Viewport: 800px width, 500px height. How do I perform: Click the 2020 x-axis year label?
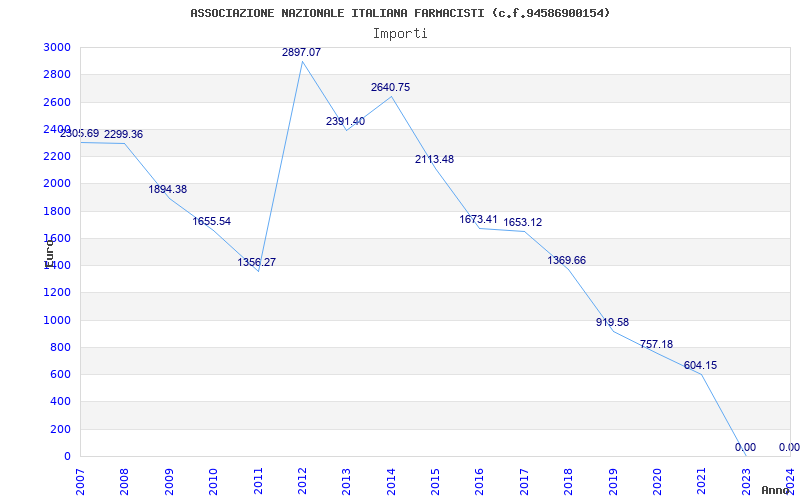657,481
